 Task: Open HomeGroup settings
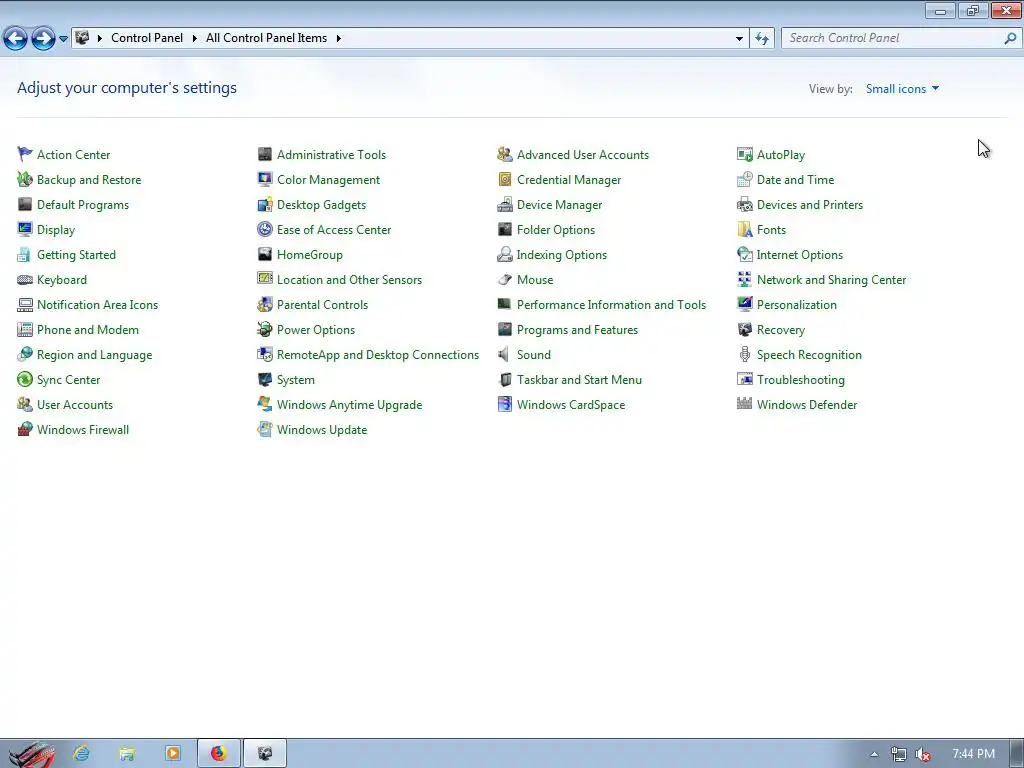point(310,255)
